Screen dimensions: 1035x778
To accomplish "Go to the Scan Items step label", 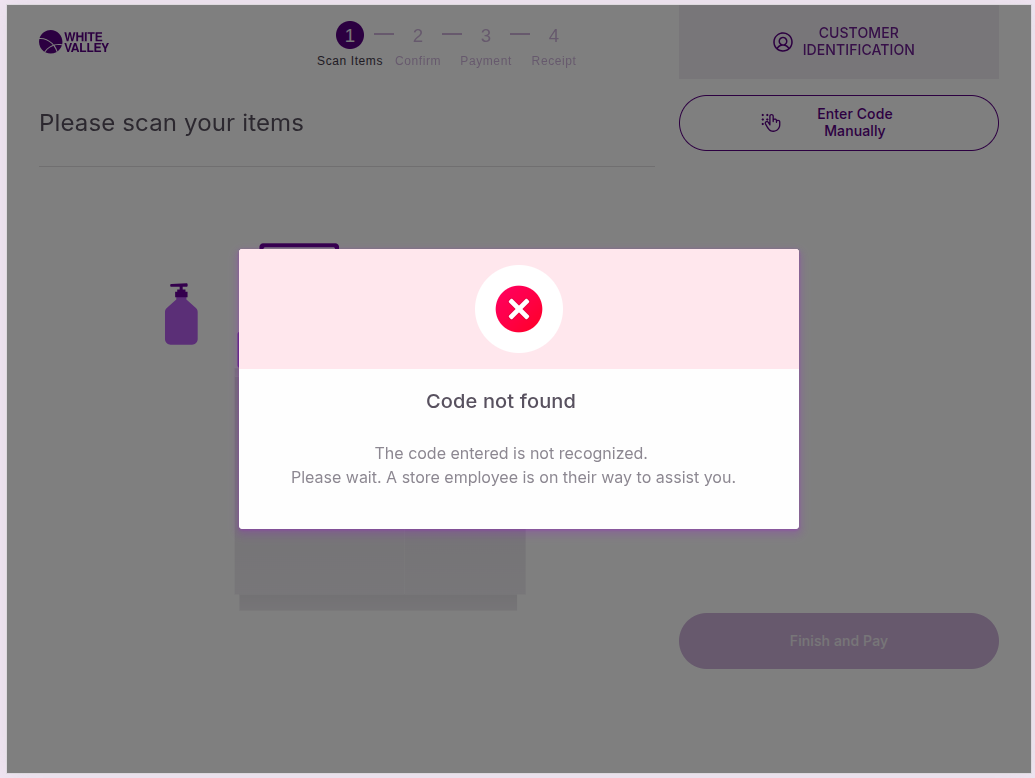I will (350, 61).
